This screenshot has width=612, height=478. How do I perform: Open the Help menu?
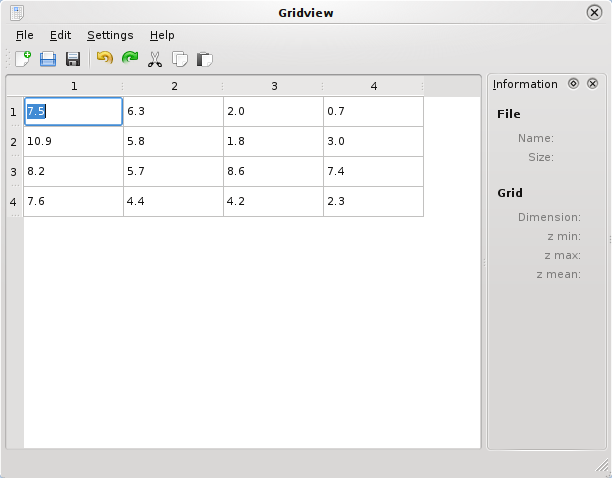coord(162,35)
